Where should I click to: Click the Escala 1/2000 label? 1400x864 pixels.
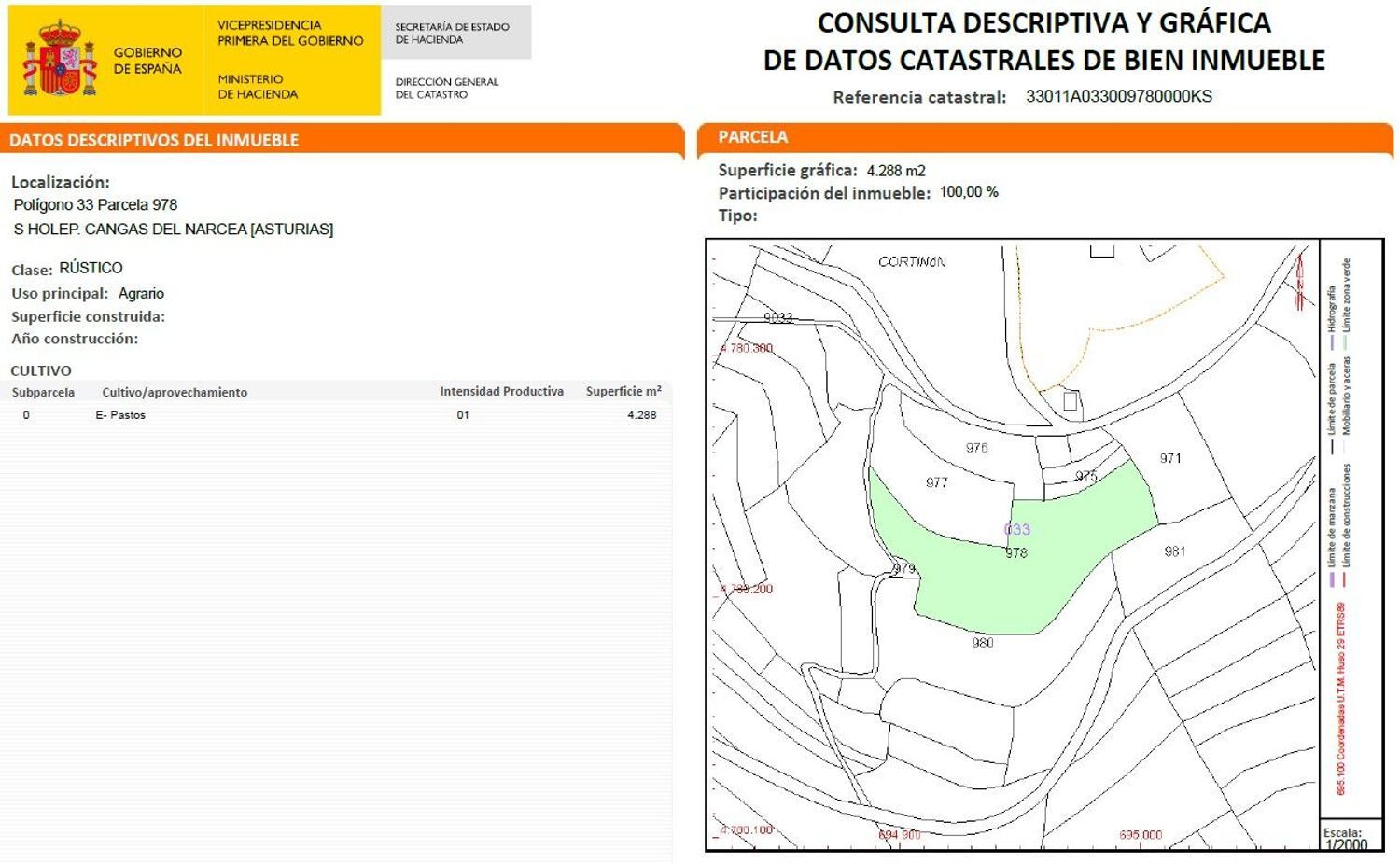(x=1345, y=838)
